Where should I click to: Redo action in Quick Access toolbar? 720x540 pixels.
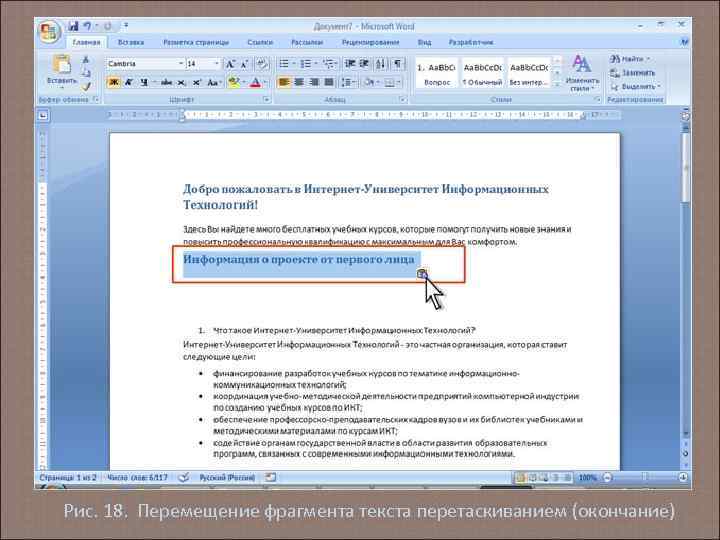(107, 26)
